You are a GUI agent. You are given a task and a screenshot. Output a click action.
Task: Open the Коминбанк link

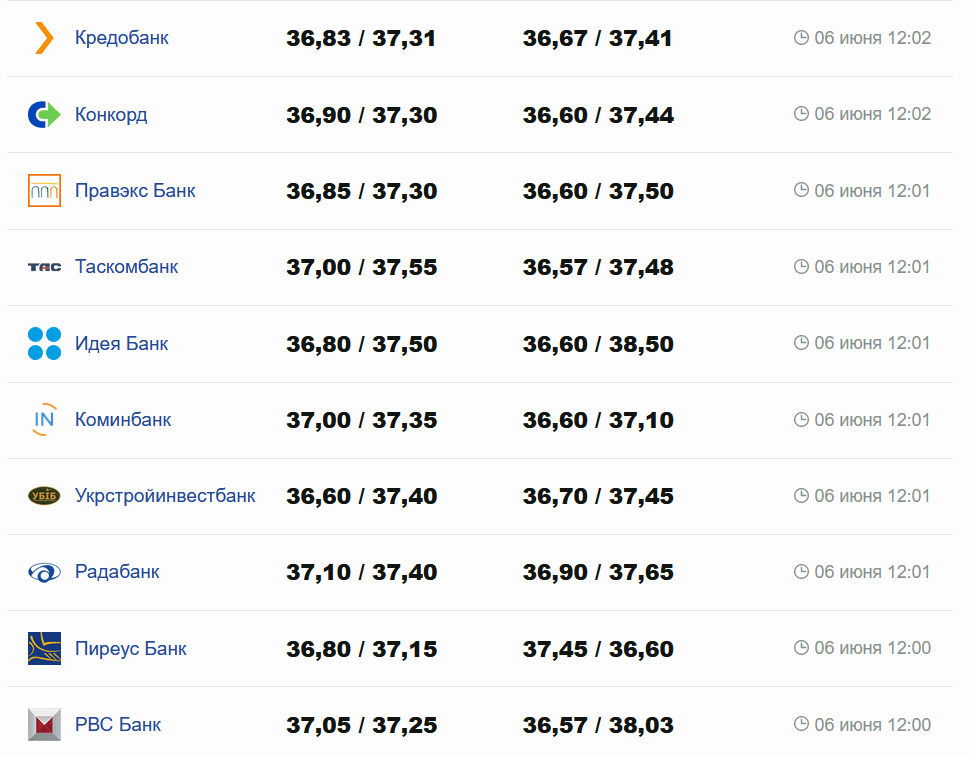(123, 420)
